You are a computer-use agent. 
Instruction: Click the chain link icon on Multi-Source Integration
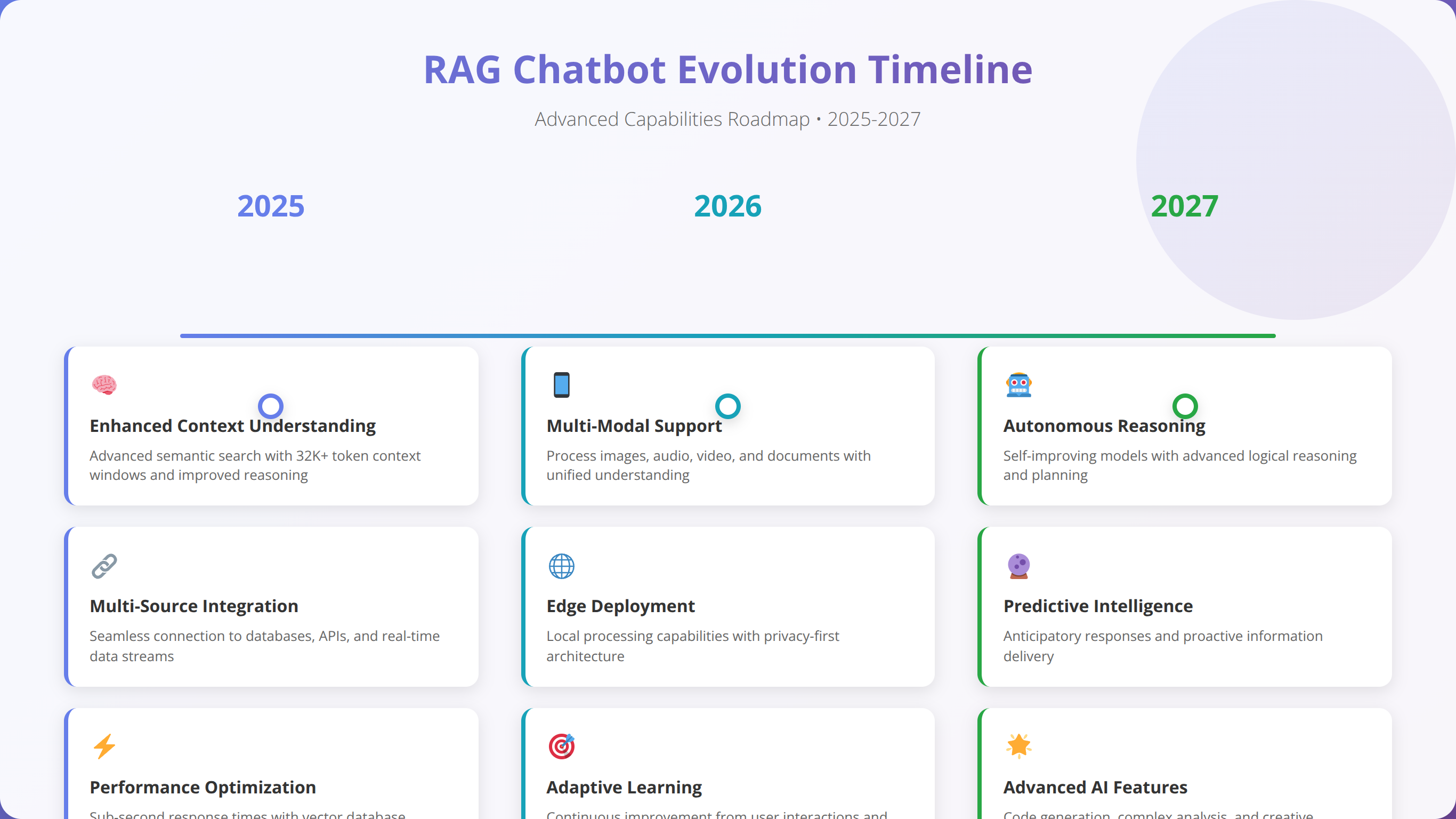[x=104, y=566]
